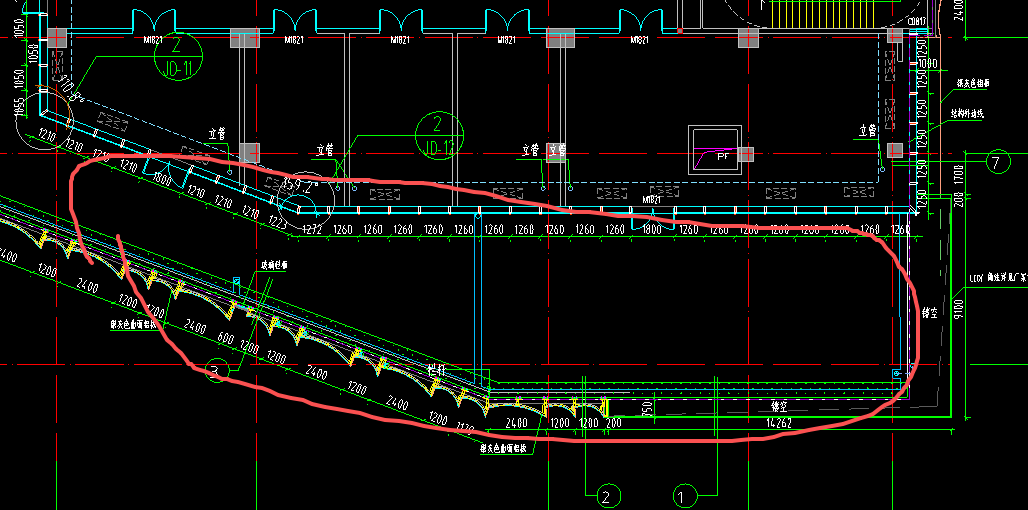This screenshot has height=510, width=1028.
Task: Click the 159.2° angle annotation
Action: (x=300, y=186)
